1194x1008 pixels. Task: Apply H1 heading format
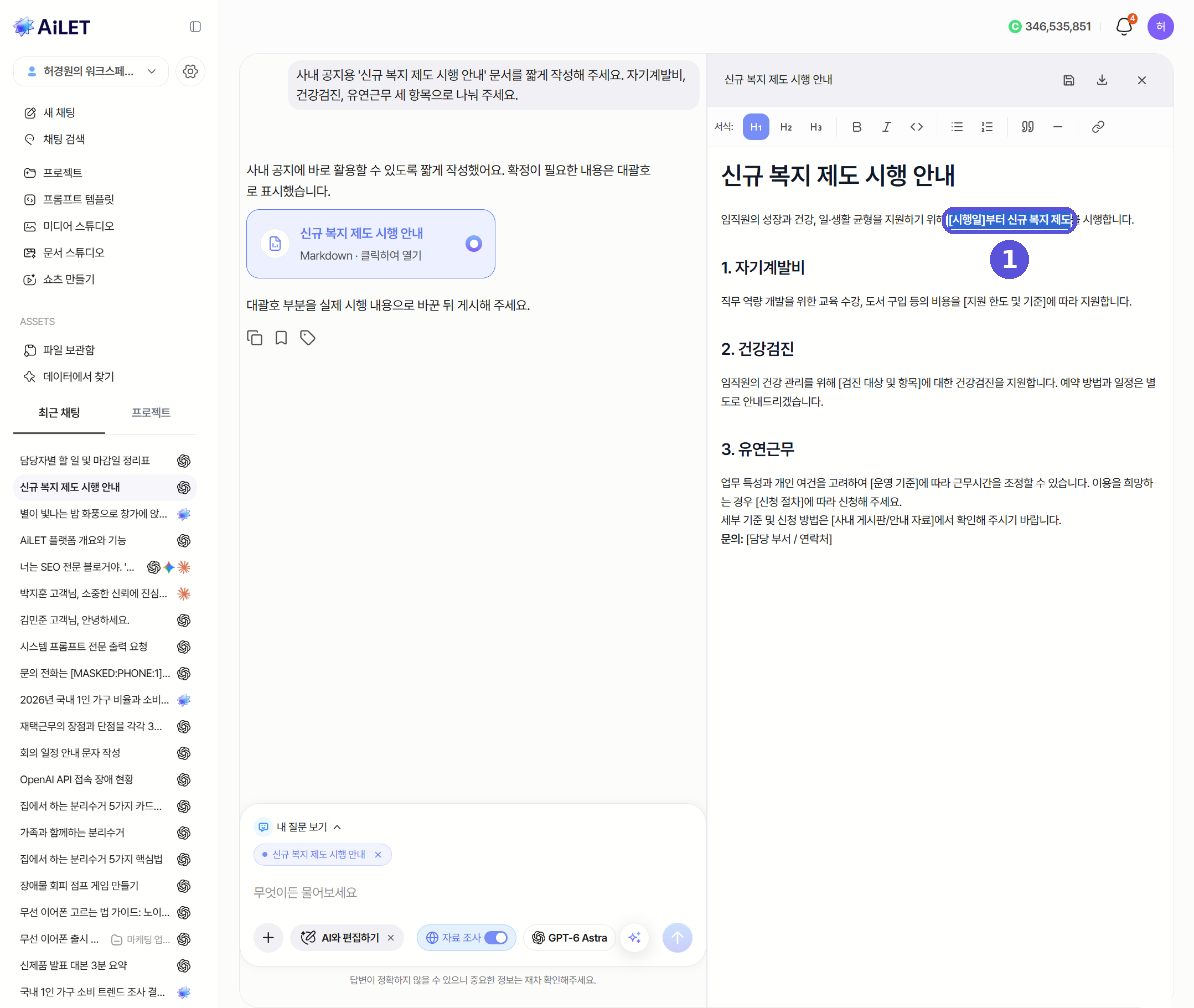click(x=755, y=127)
